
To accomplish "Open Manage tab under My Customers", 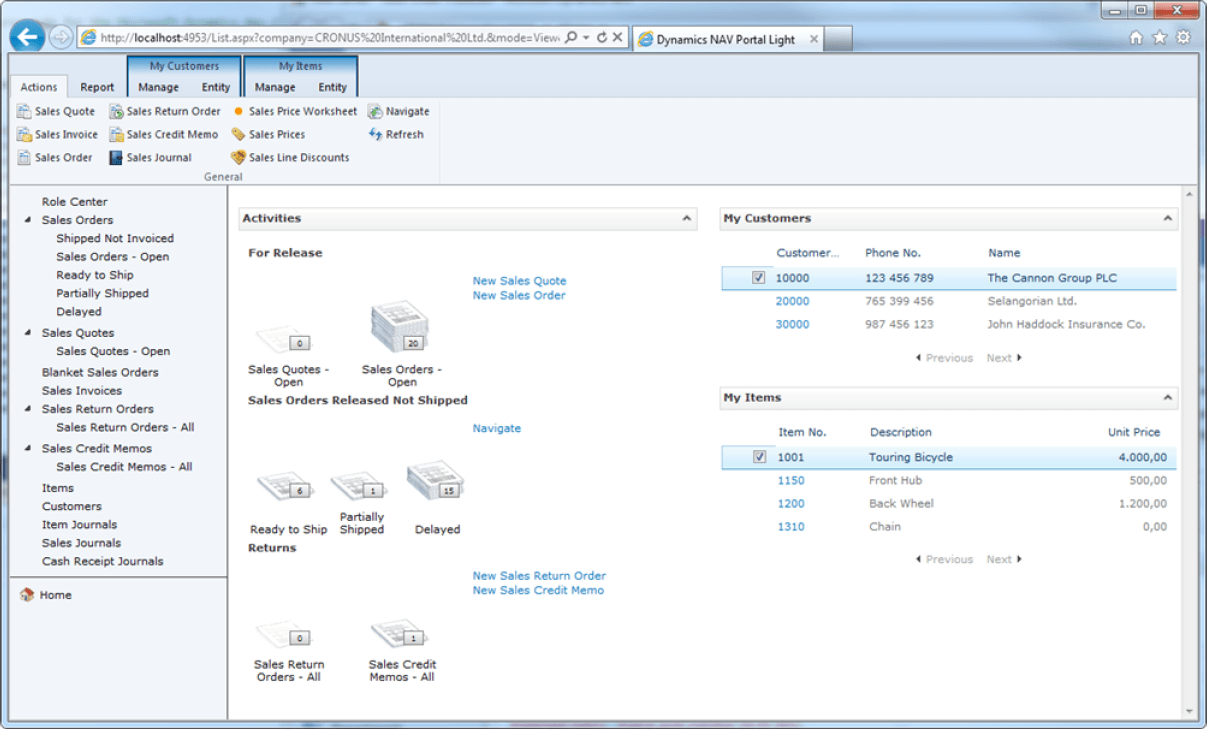I will pos(158,87).
